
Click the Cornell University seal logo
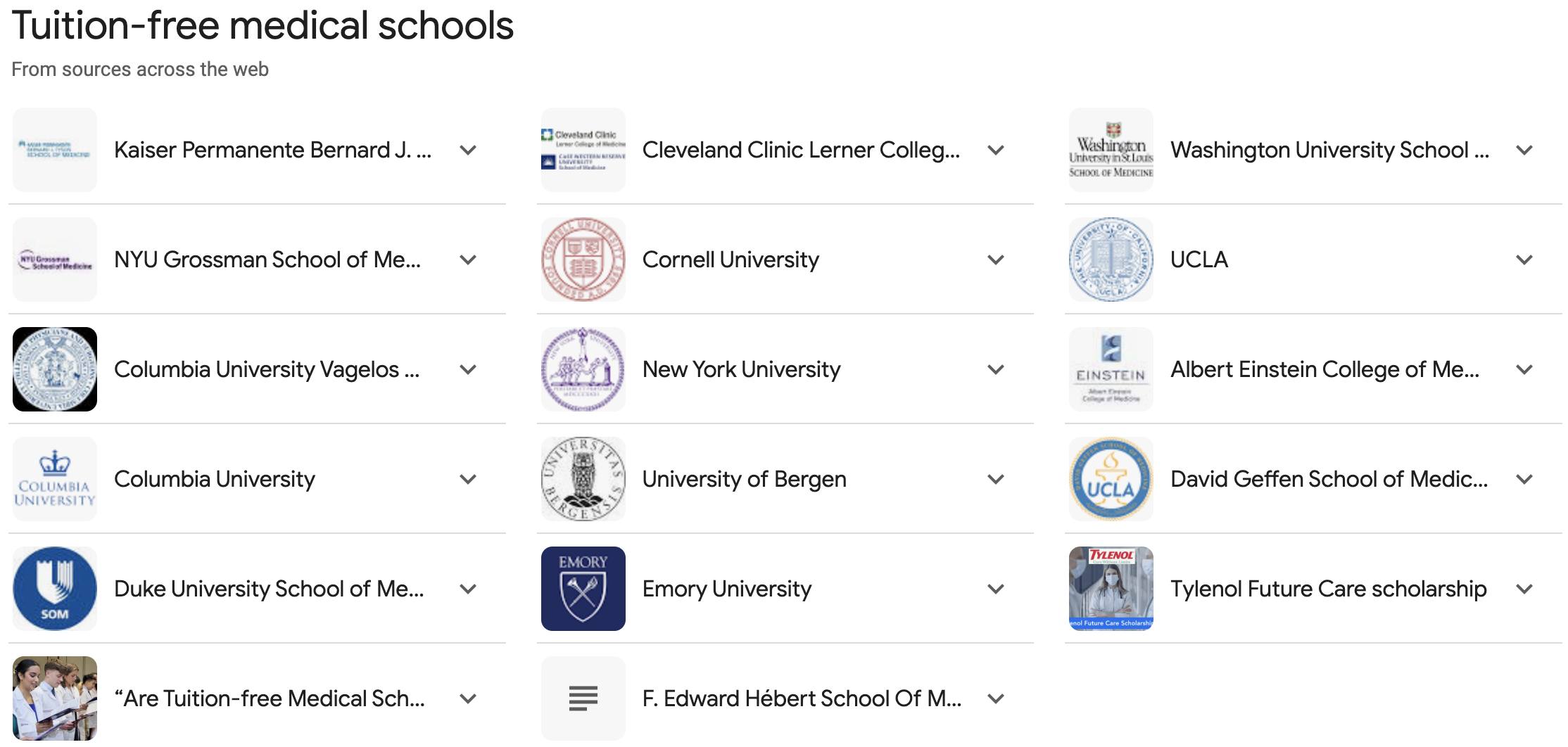(x=583, y=260)
